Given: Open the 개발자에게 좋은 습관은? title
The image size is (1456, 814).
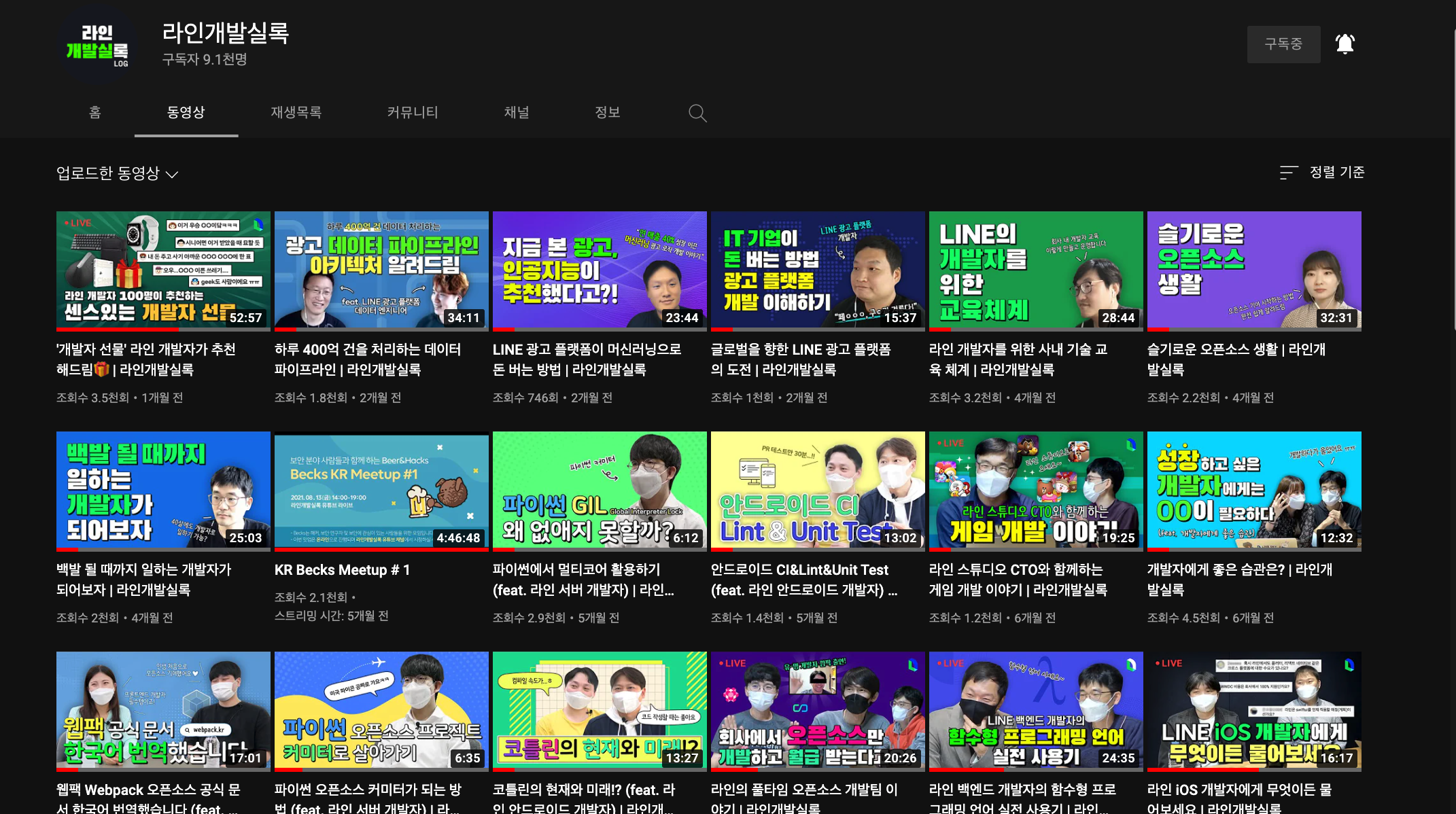Looking at the screenshot, I should coord(1240,580).
